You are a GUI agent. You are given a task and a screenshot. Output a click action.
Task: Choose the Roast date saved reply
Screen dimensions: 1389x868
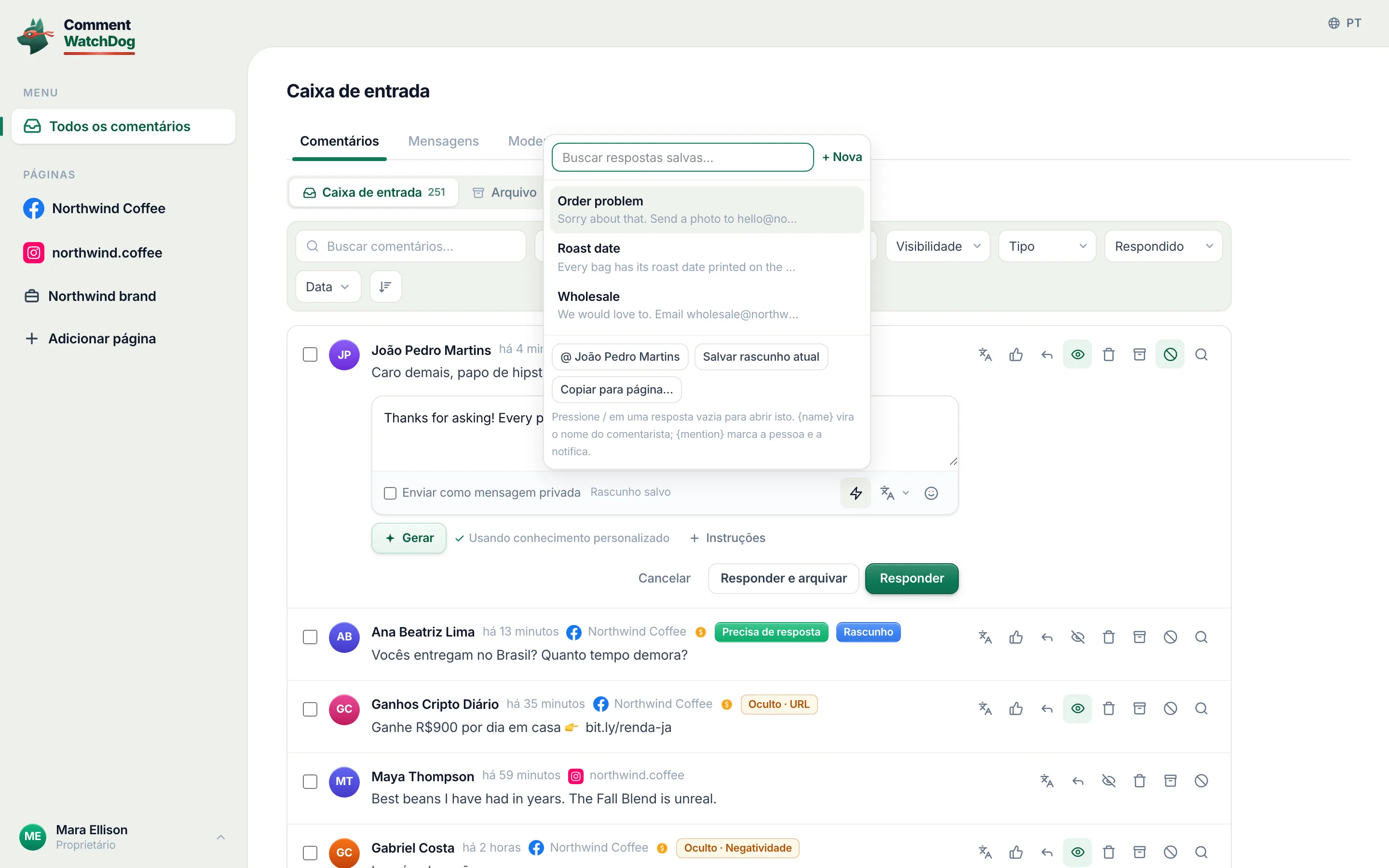point(707,257)
